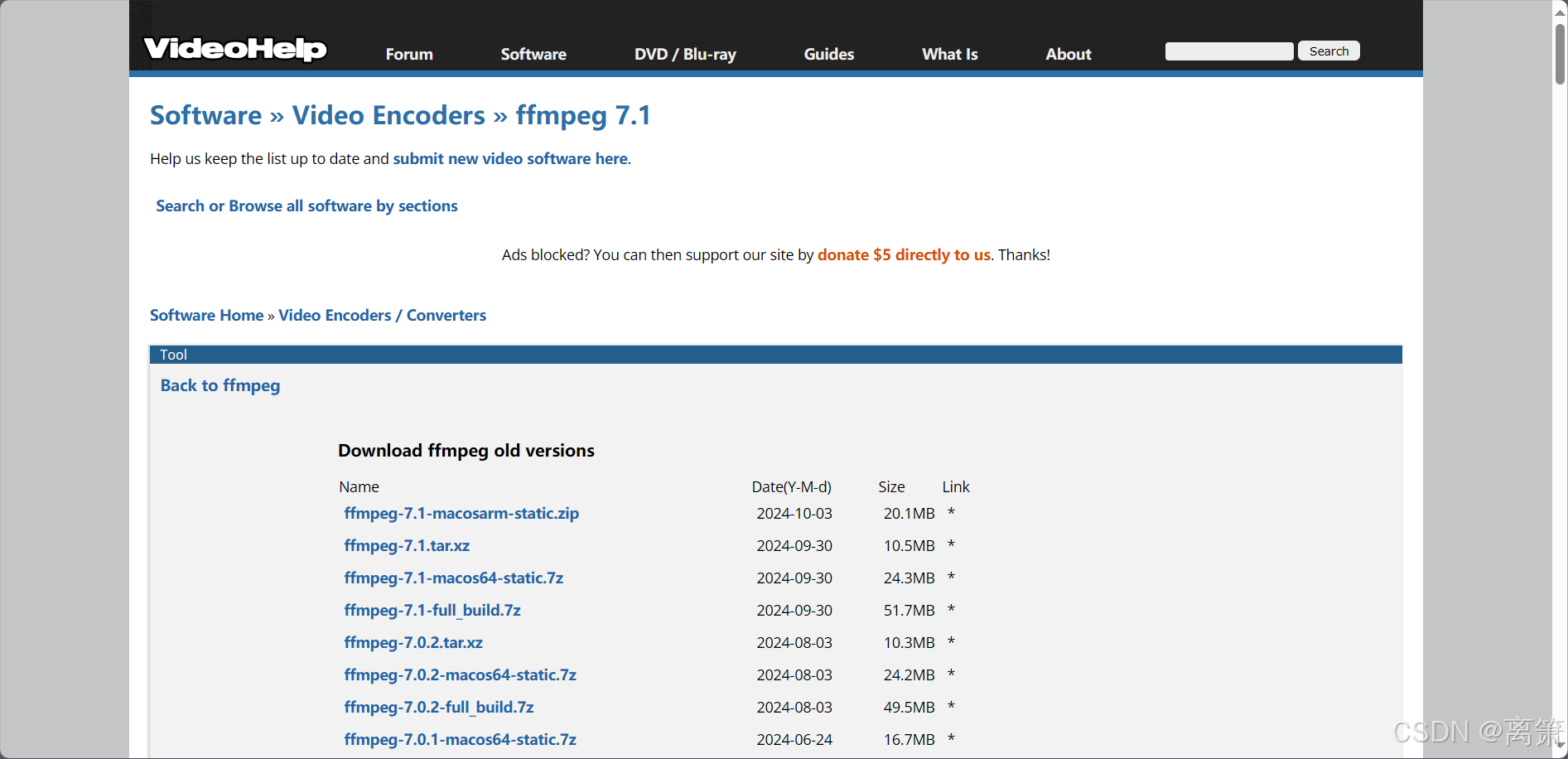
Task: Download ffmpeg-7.1.tar.xz
Action: pyautogui.click(x=407, y=545)
